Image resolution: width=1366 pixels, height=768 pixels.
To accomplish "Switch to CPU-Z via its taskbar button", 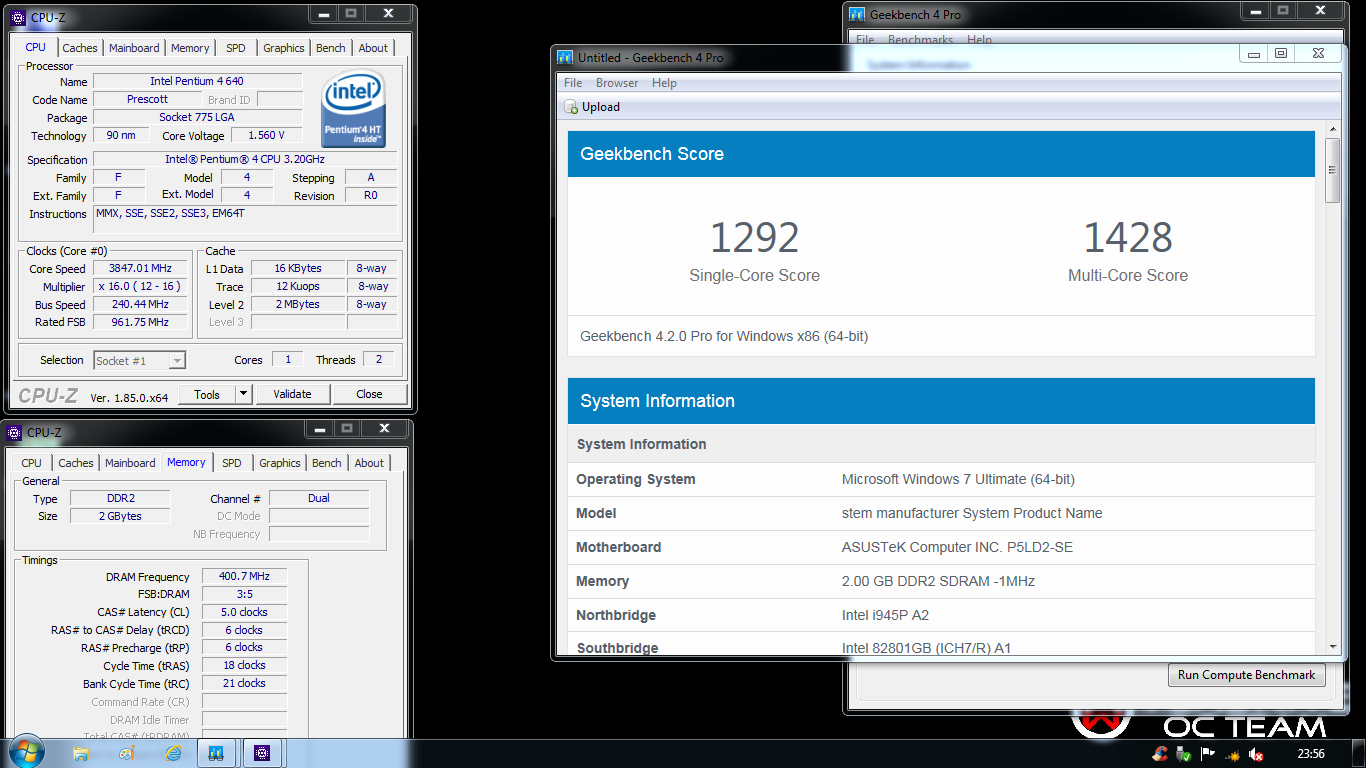I will coord(262,754).
